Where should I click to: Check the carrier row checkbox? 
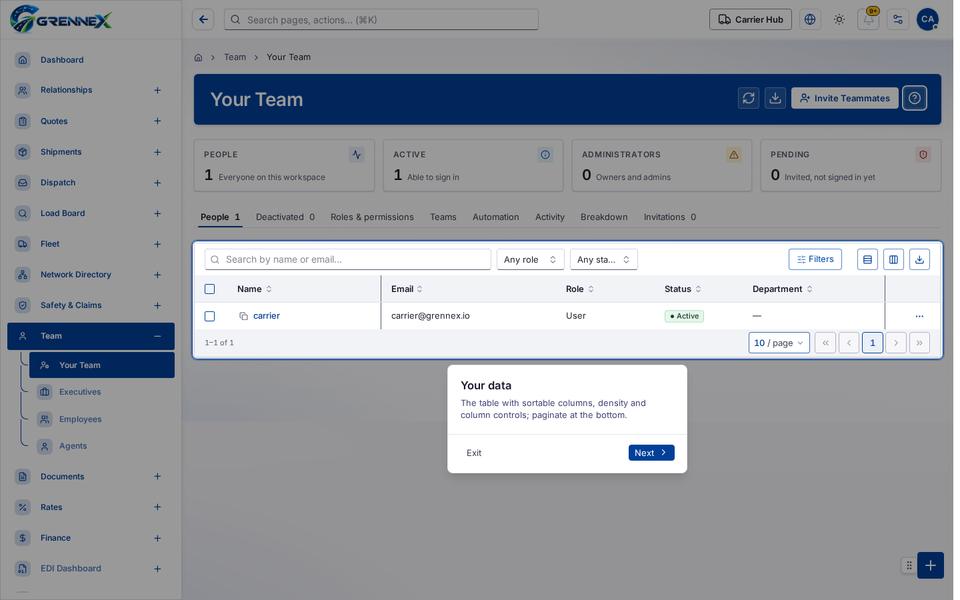(x=210, y=317)
